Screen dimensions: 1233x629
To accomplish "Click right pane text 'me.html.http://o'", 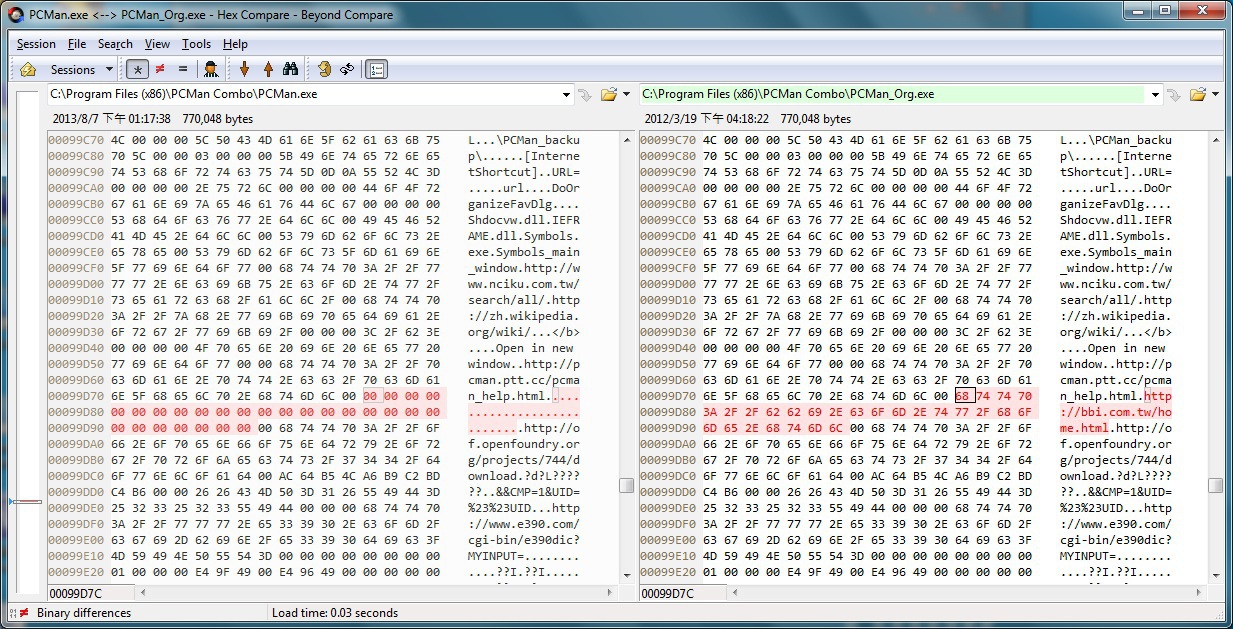I will point(1116,428).
